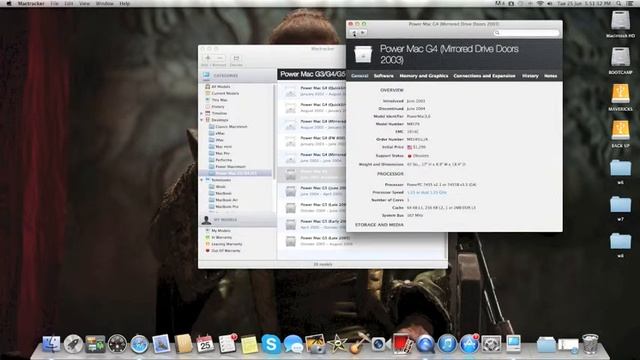Open Stickies notes from the dock
Image resolution: width=640 pixels, height=360 pixels.
pos(249,344)
